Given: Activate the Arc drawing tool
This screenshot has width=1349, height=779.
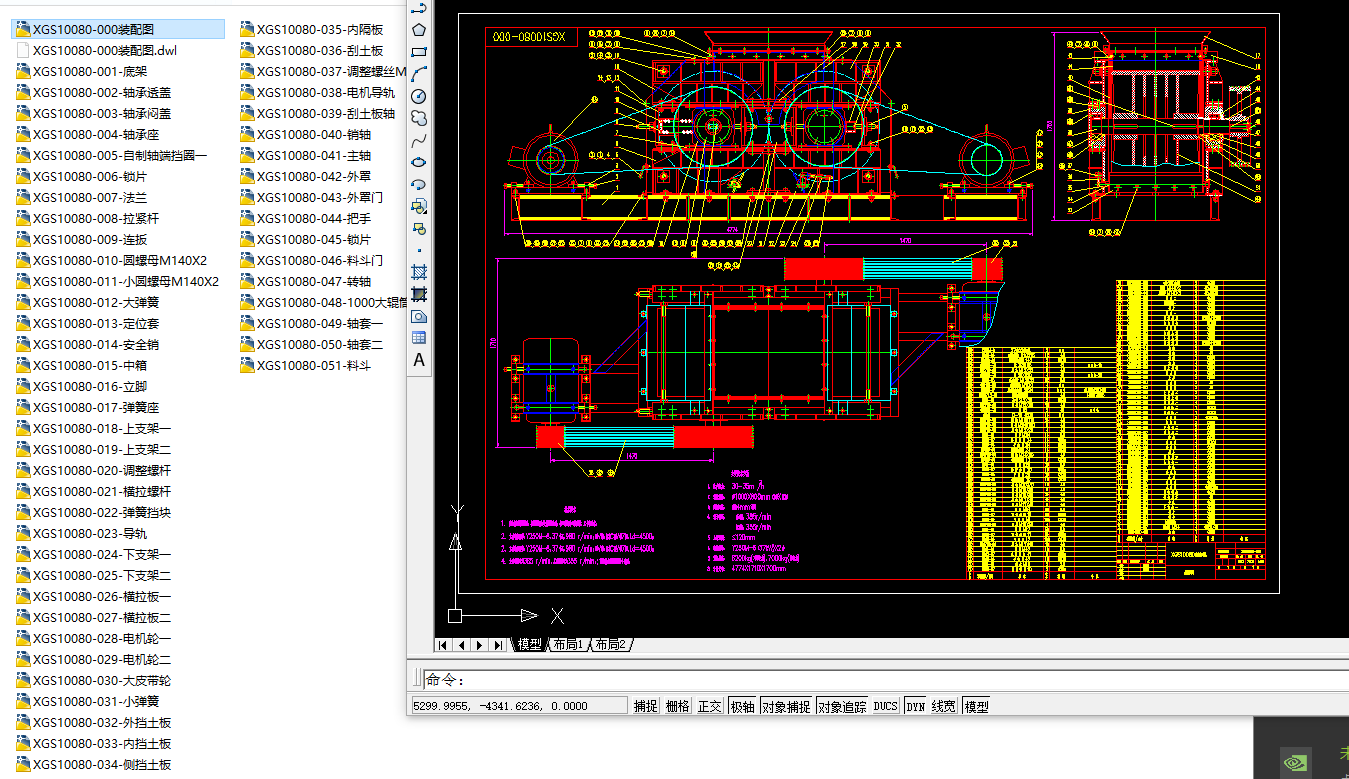Looking at the screenshot, I should (x=419, y=74).
